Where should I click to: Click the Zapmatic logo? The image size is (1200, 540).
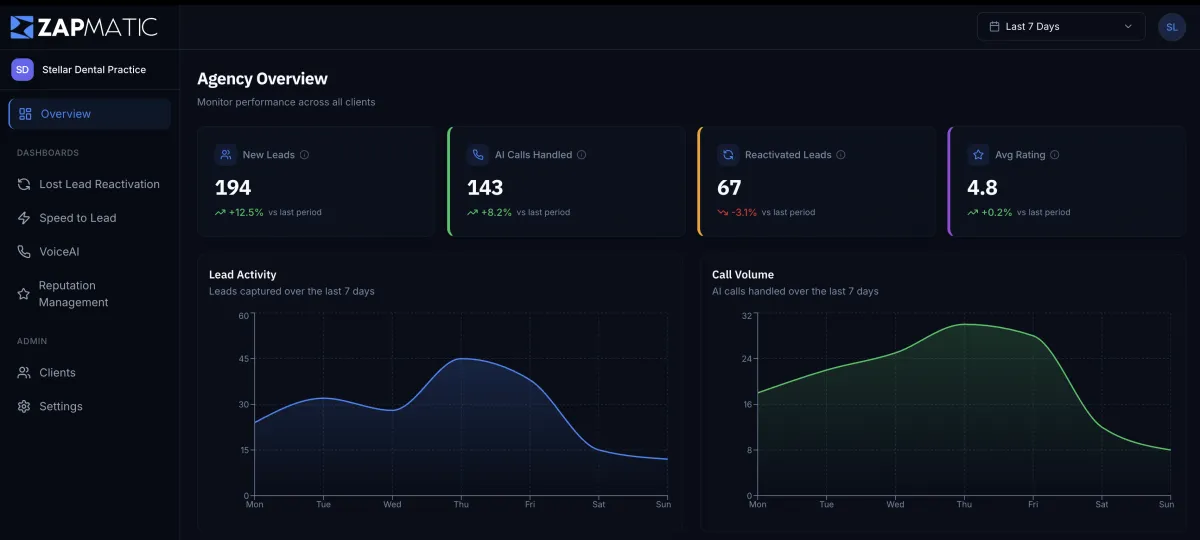pyautogui.click(x=84, y=27)
